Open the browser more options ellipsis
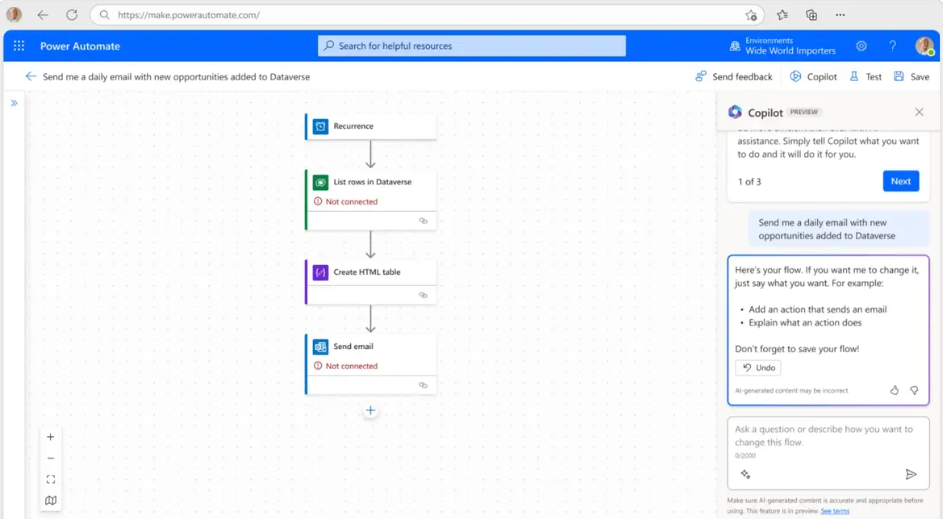Screen dimensions: 943x519 (840, 15)
